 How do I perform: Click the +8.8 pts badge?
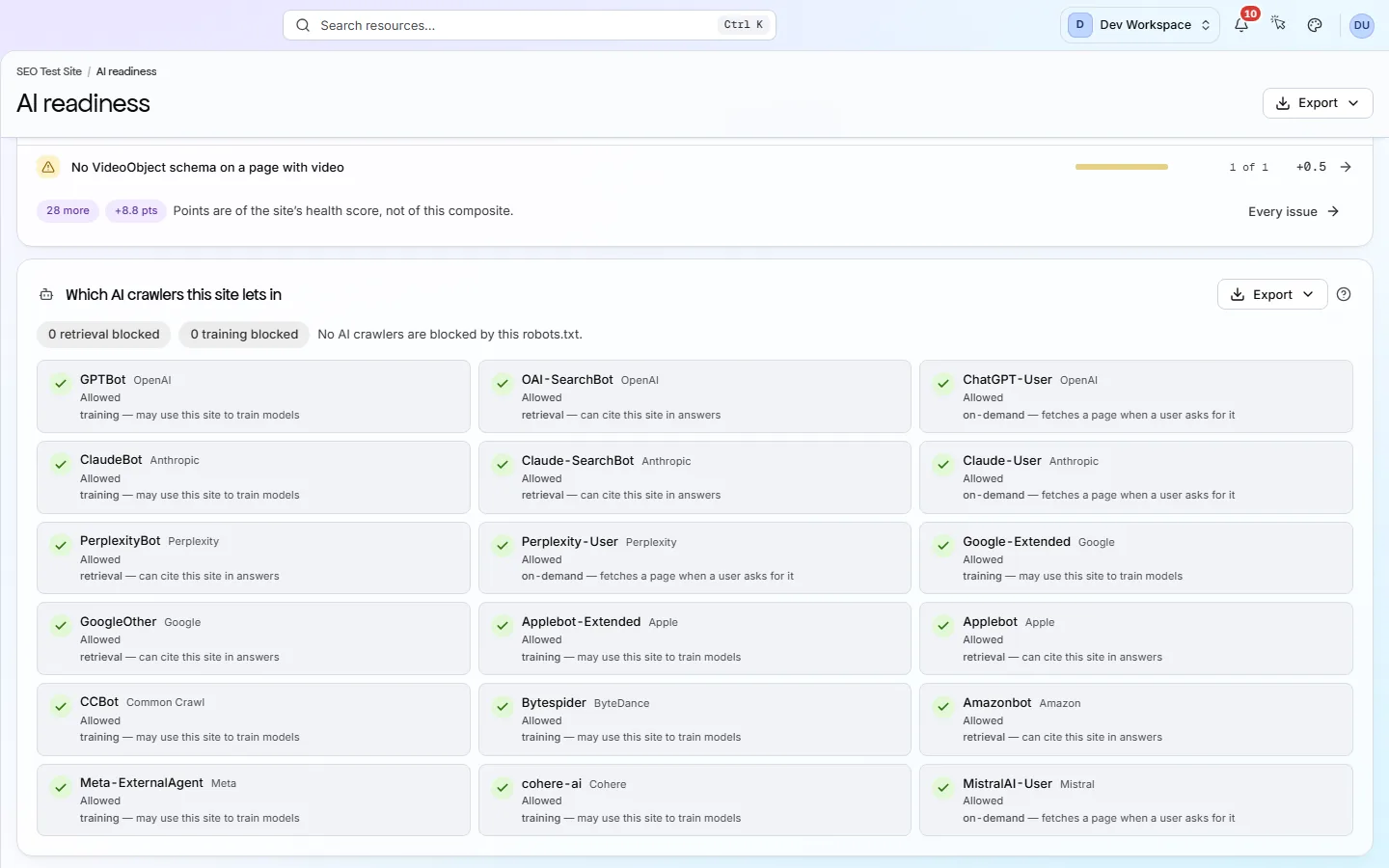[x=136, y=210]
